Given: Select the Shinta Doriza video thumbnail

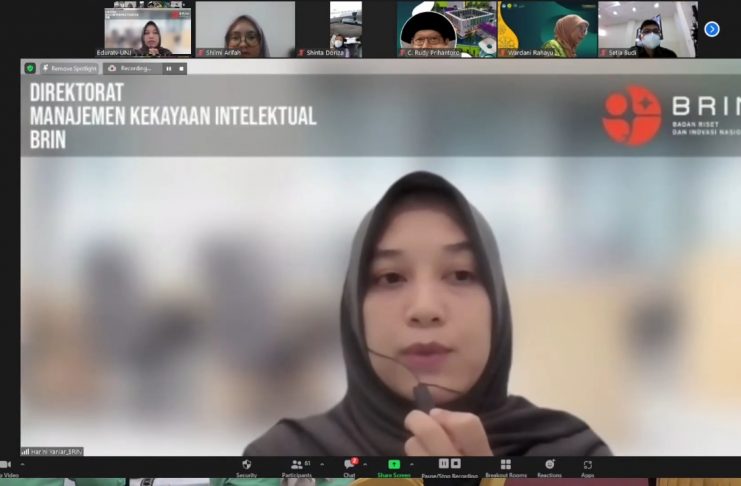Looking at the screenshot, I should (x=344, y=29).
